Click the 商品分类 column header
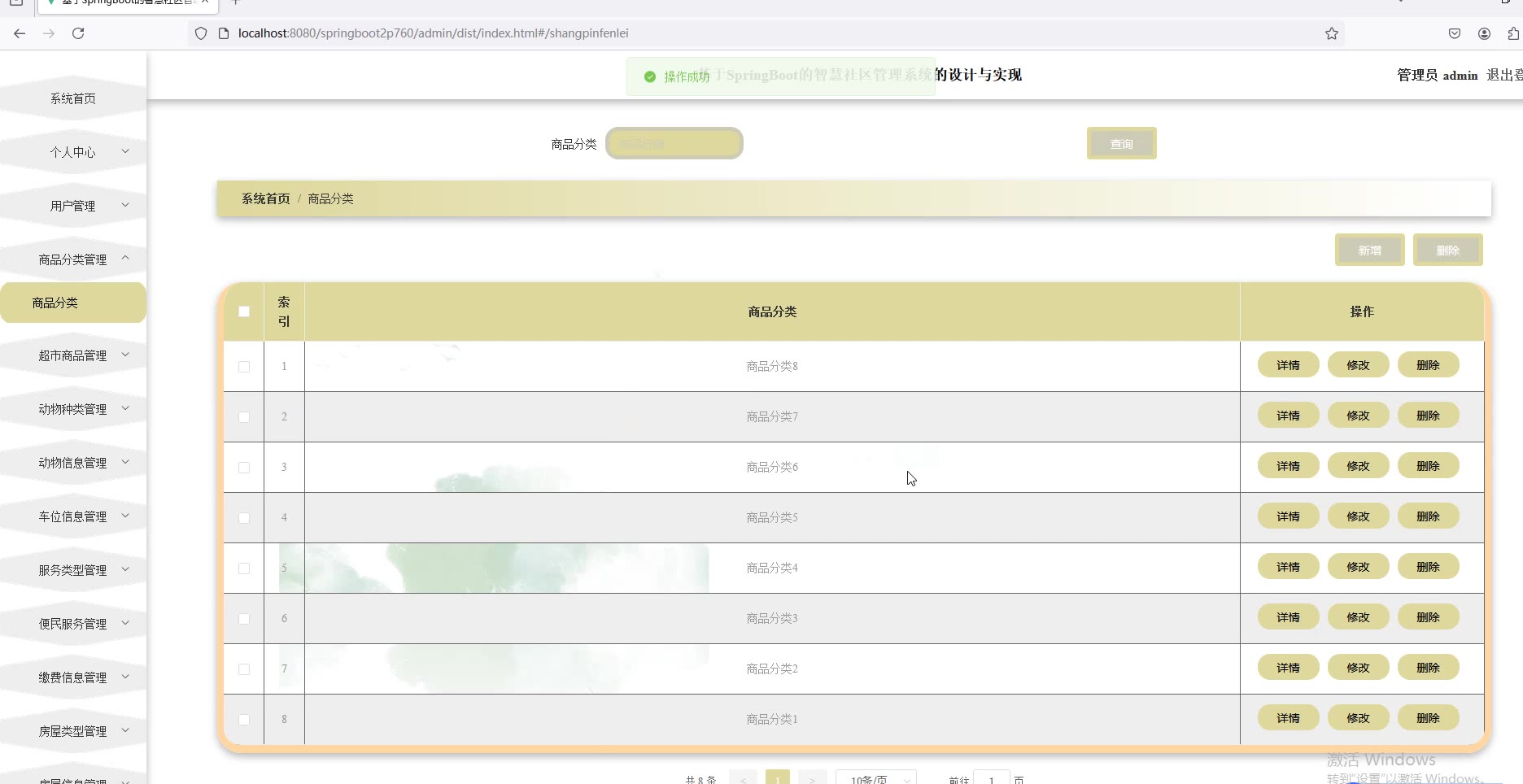 (x=772, y=311)
